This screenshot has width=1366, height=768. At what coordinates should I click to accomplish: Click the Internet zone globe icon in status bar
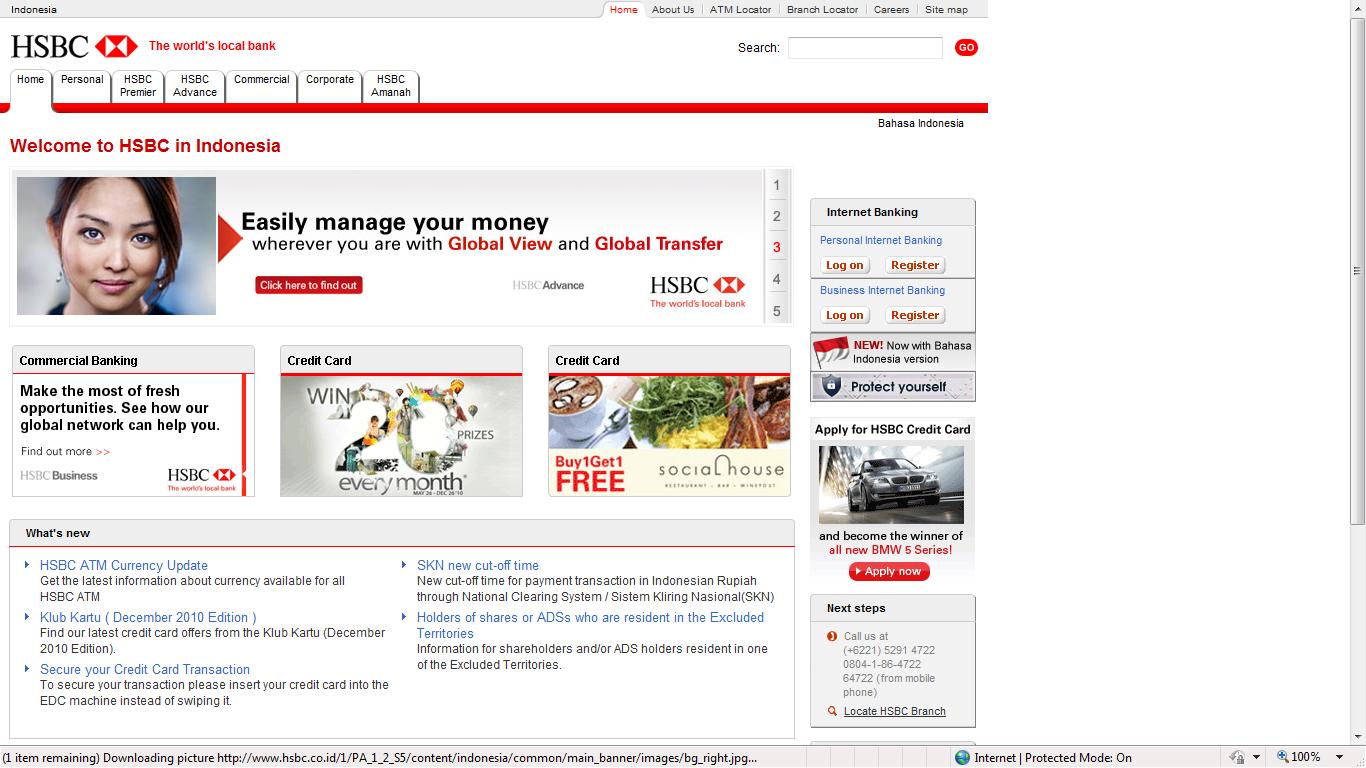pyautogui.click(x=961, y=756)
